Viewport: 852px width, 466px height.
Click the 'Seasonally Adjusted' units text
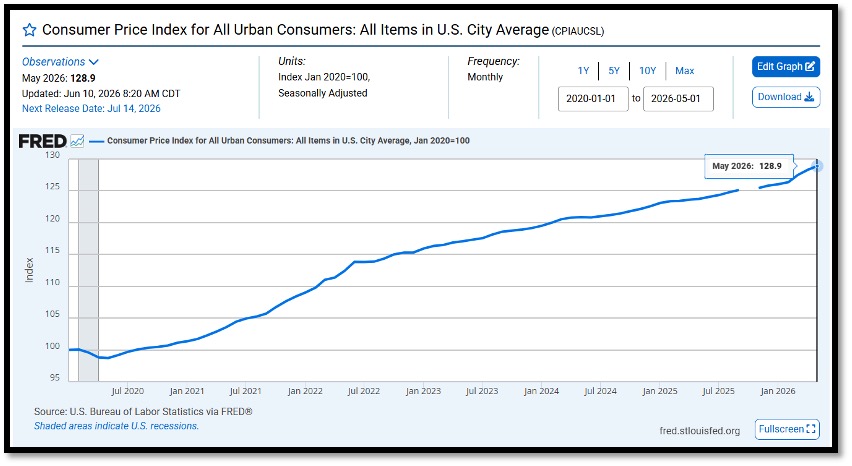coord(323,93)
